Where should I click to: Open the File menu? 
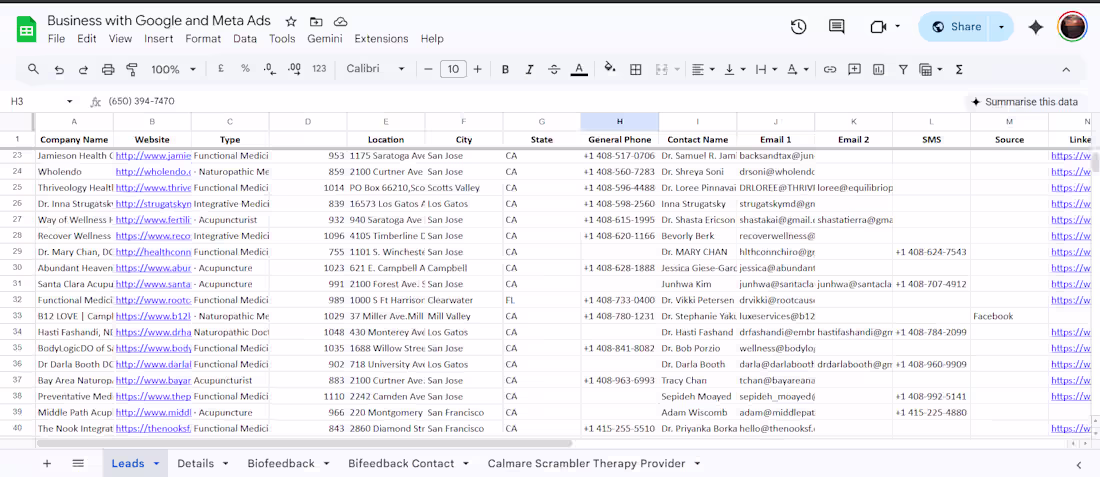click(56, 39)
